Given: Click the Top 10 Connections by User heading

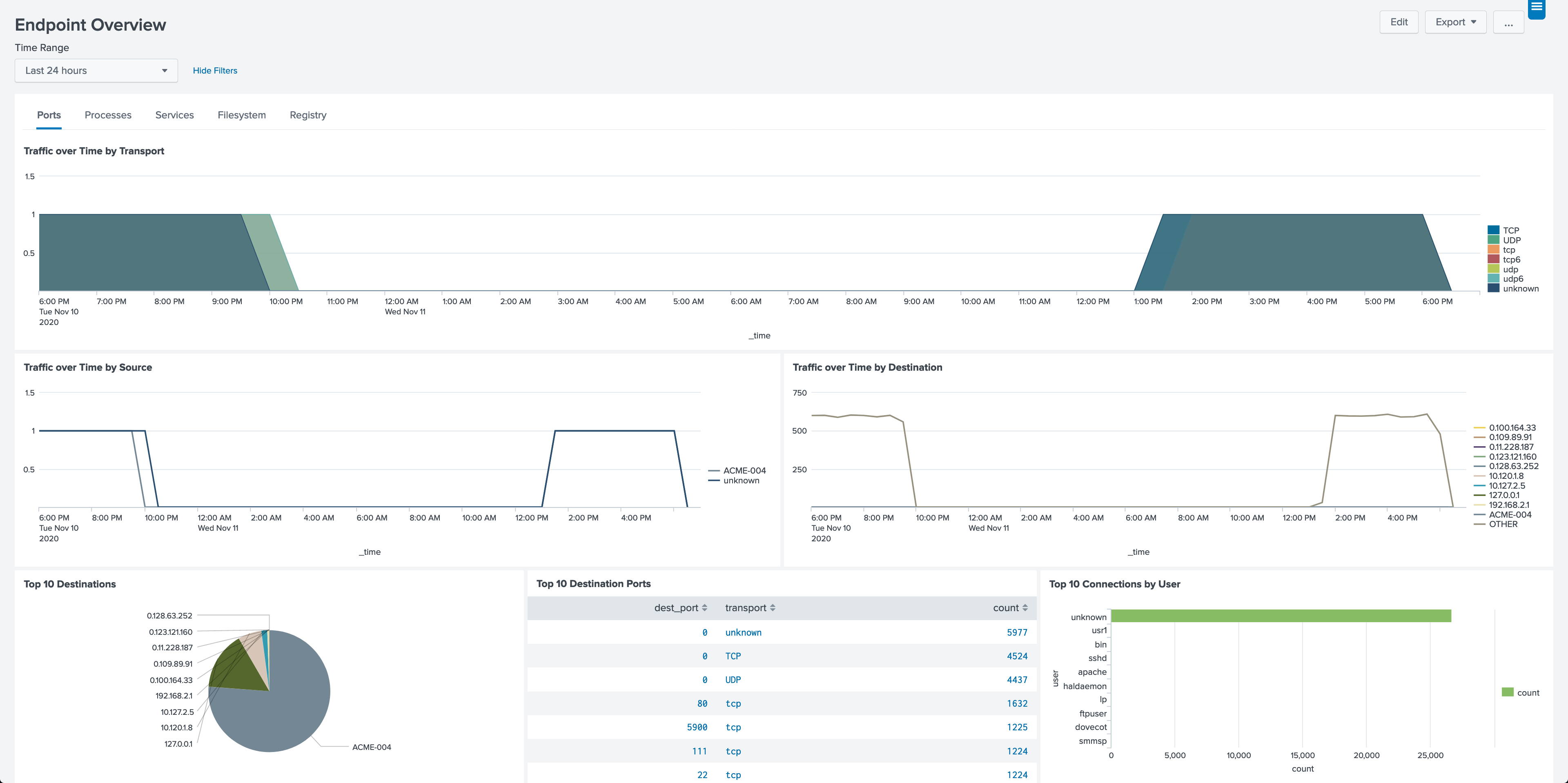Looking at the screenshot, I should tap(1114, 584).
